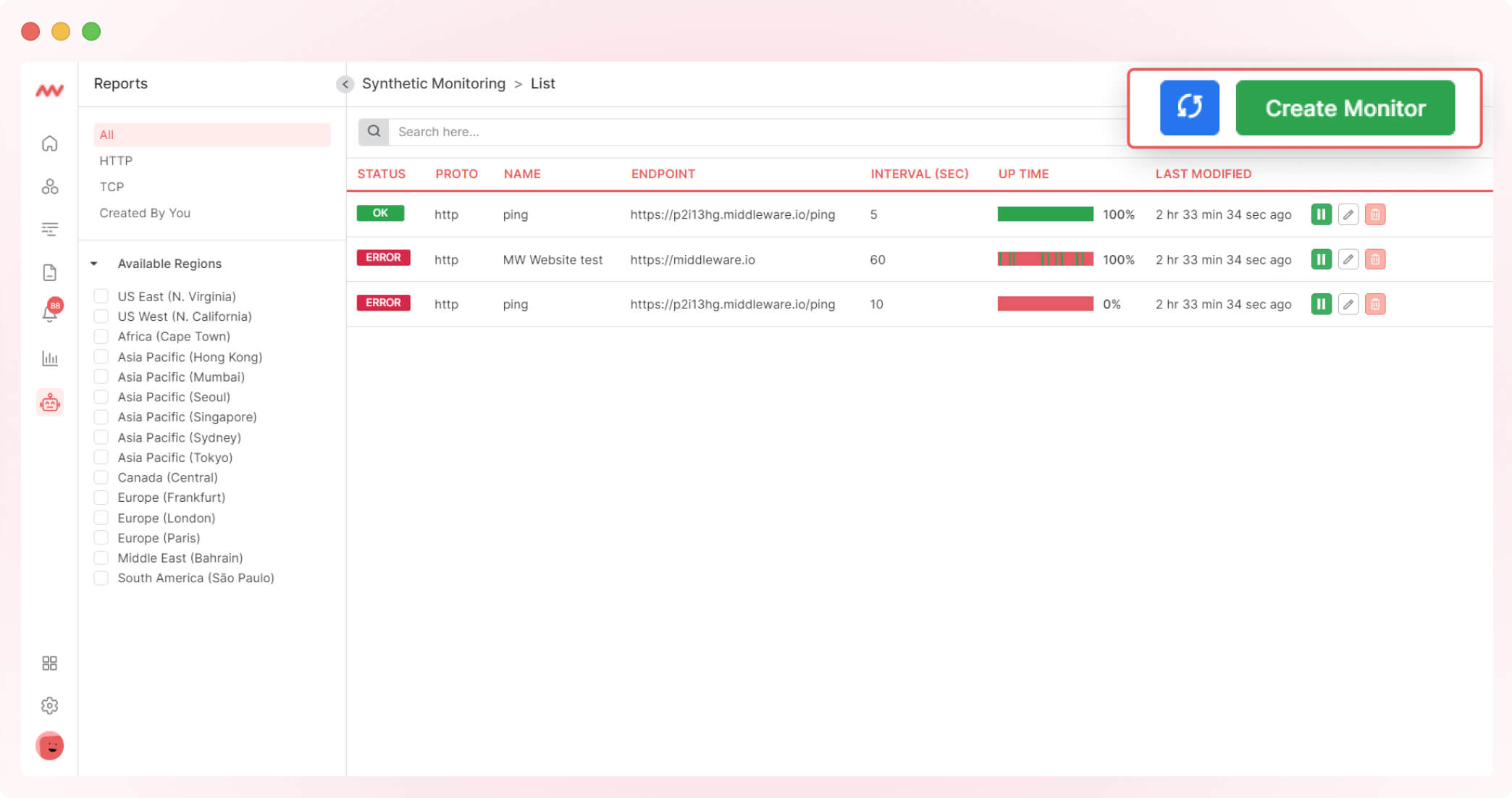The width and height of the screenshot is (1512, 798).
Task: Open the settings gear in sidebar
Action: click(x=50, y=705)
